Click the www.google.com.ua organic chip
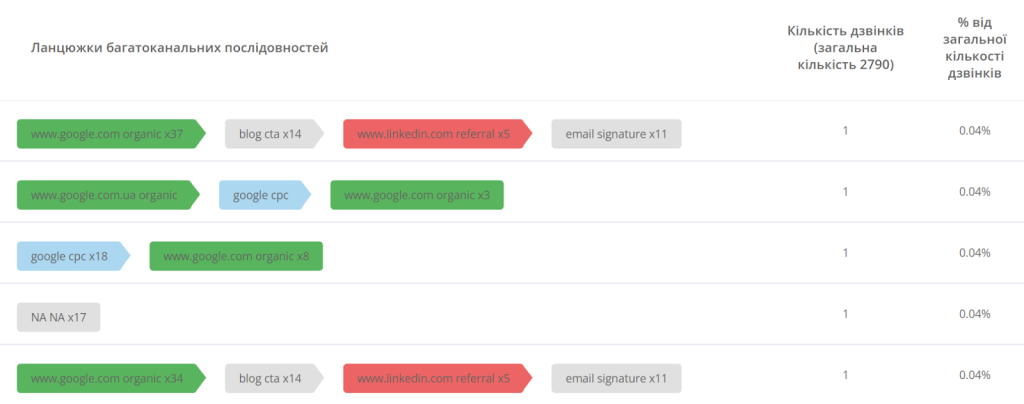This screenshot has width=1024, height=404. point(108,195)
